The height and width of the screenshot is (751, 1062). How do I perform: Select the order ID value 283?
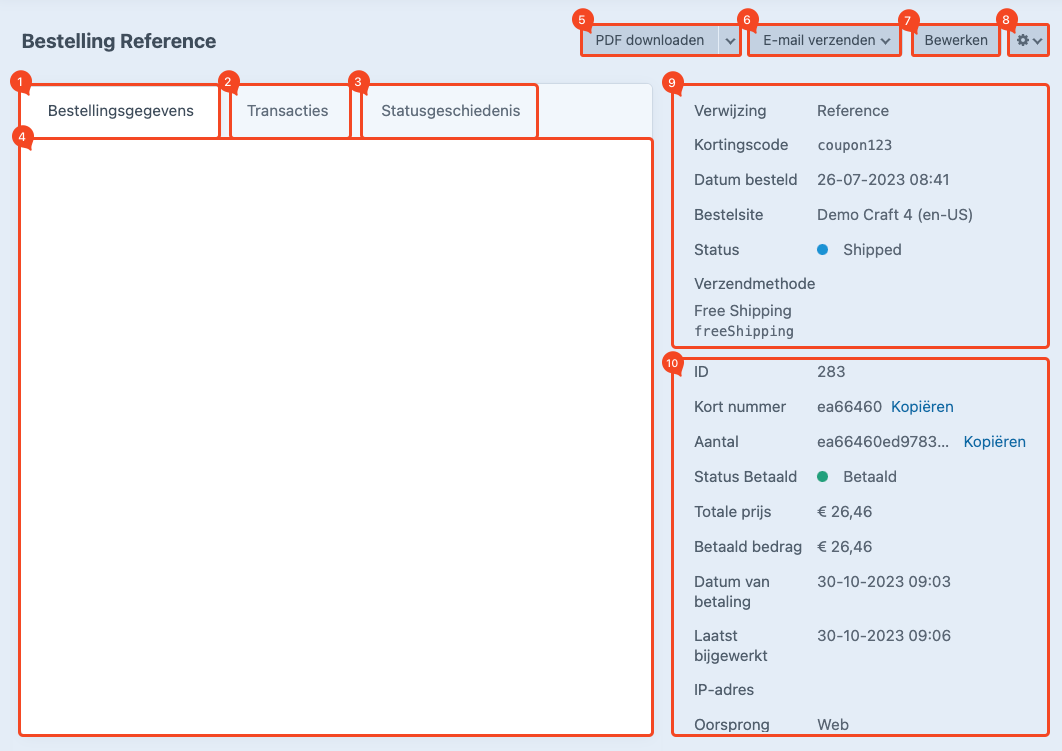click(831, 372)
